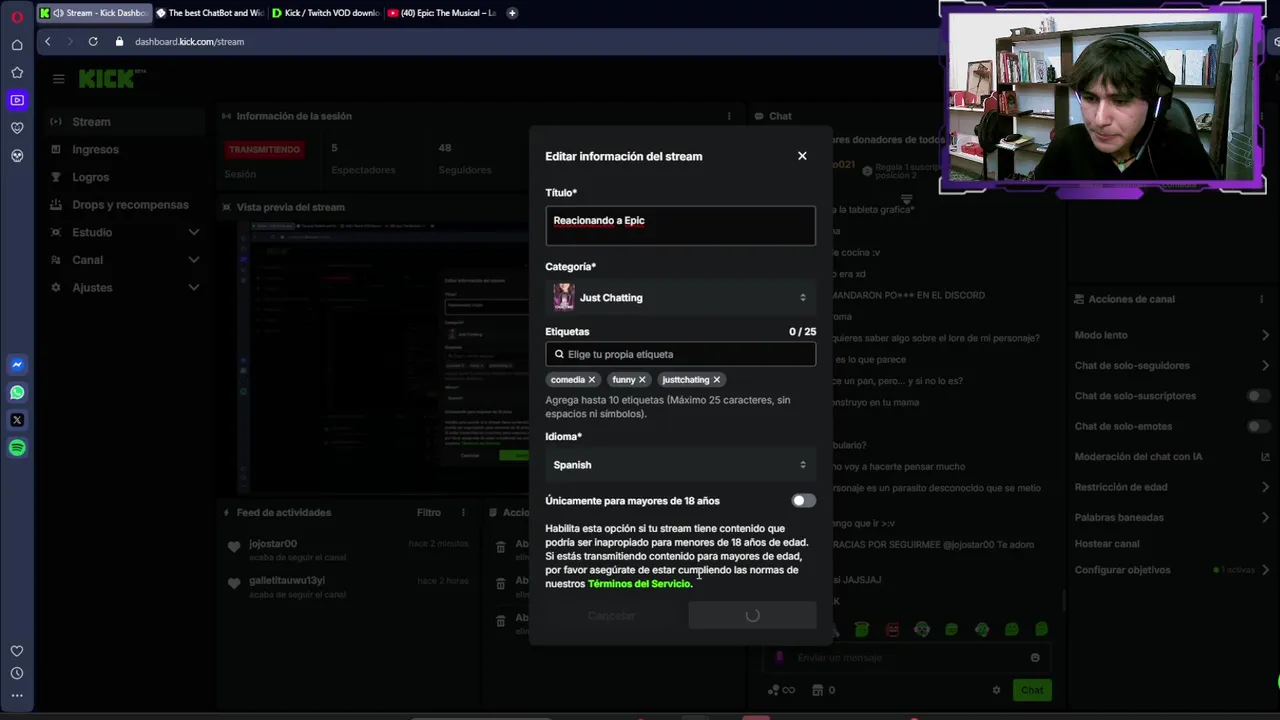
Task: Open the three-dots sidebar setup at bottom
Action: [17, 696]
